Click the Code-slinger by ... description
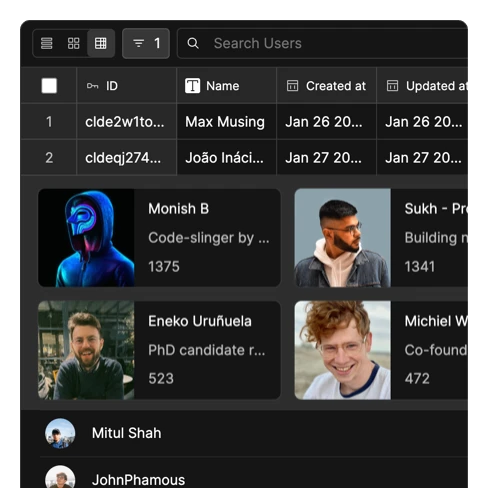The width and height of the screenshot is (488, 488). coord(209,238)
